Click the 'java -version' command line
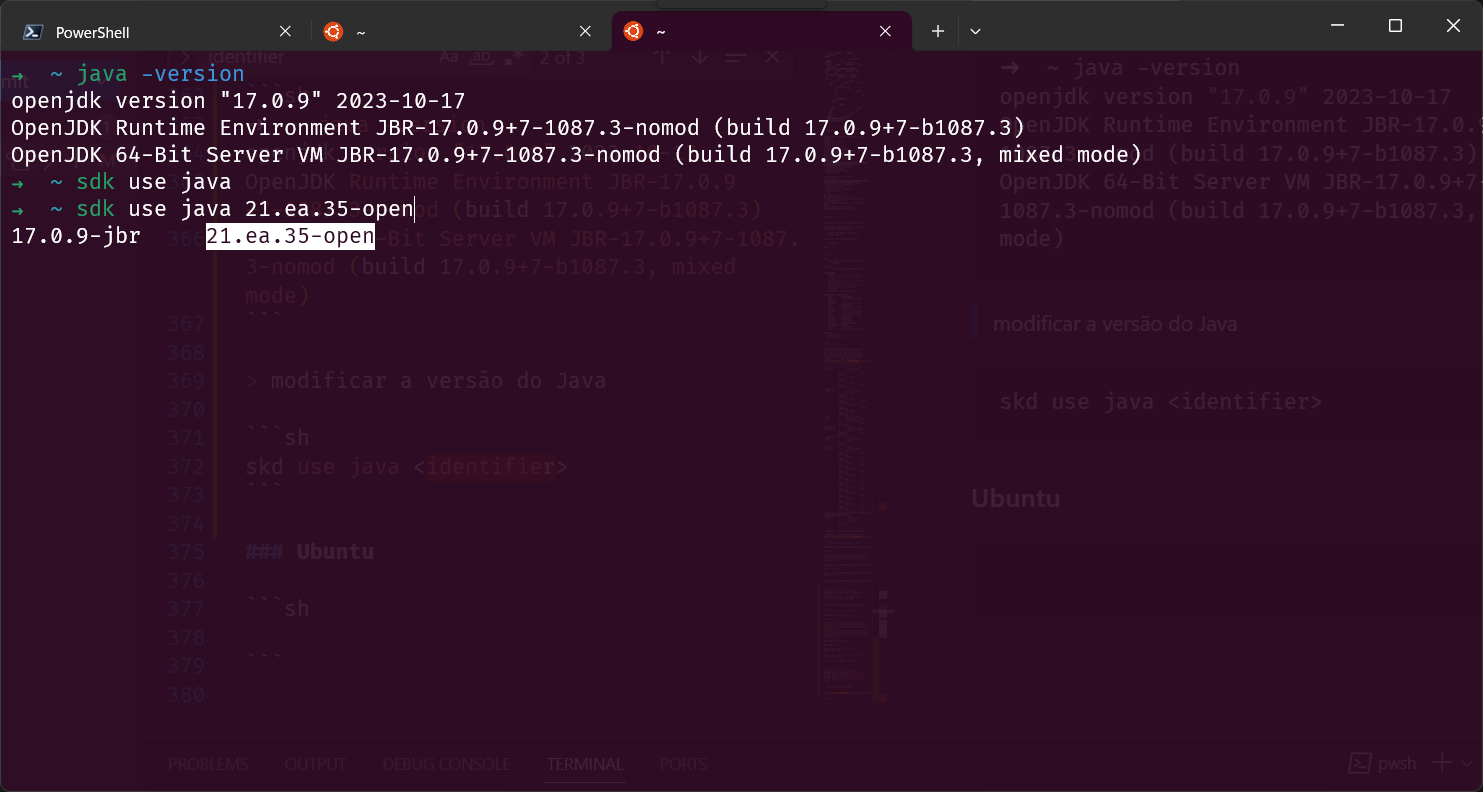The width and height of the screenshot is (1483, 792). pos(128,74)
